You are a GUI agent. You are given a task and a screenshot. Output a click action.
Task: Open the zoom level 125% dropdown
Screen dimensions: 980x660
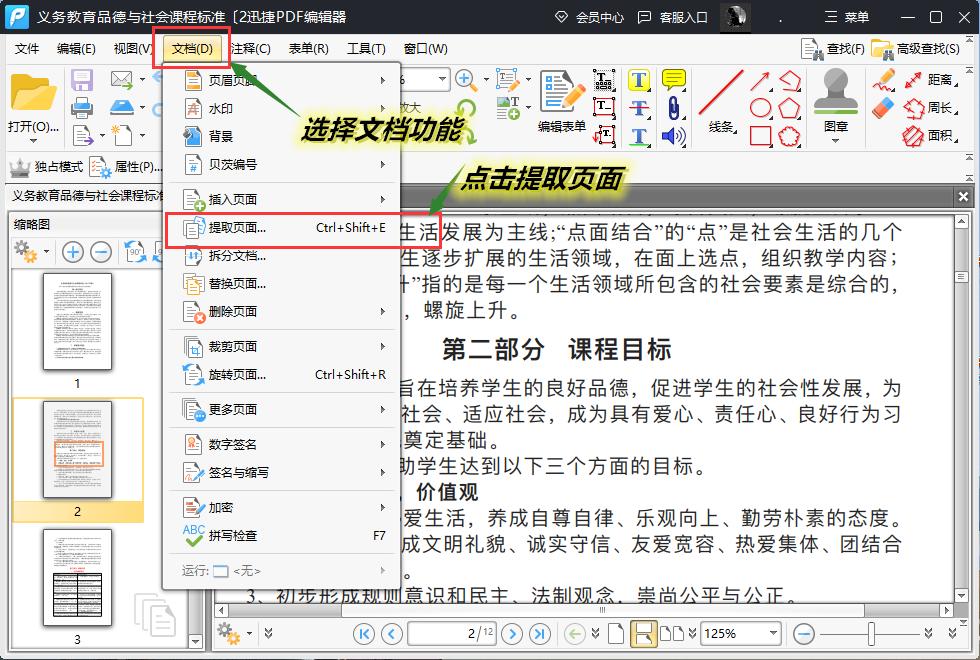pos(773,632)
